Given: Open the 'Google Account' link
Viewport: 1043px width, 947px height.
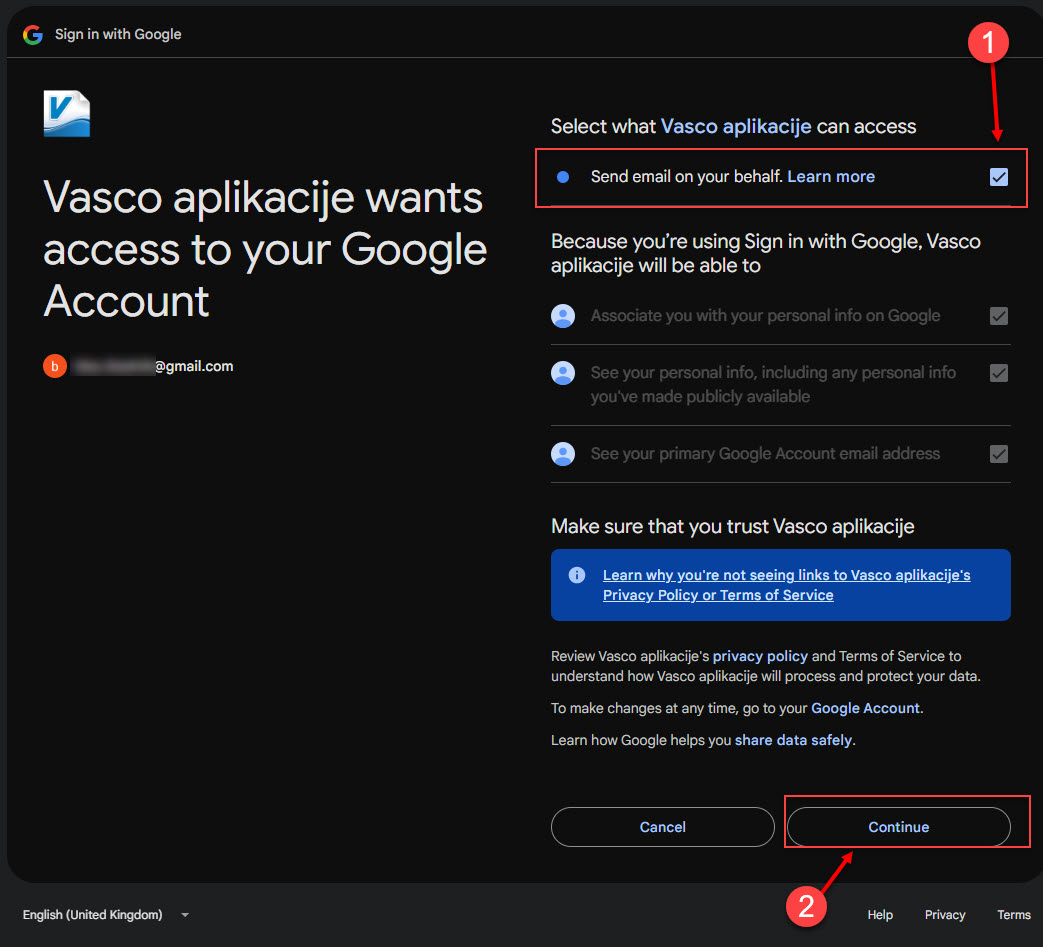Looking at the screenshot, I should (x=865, y=708).
